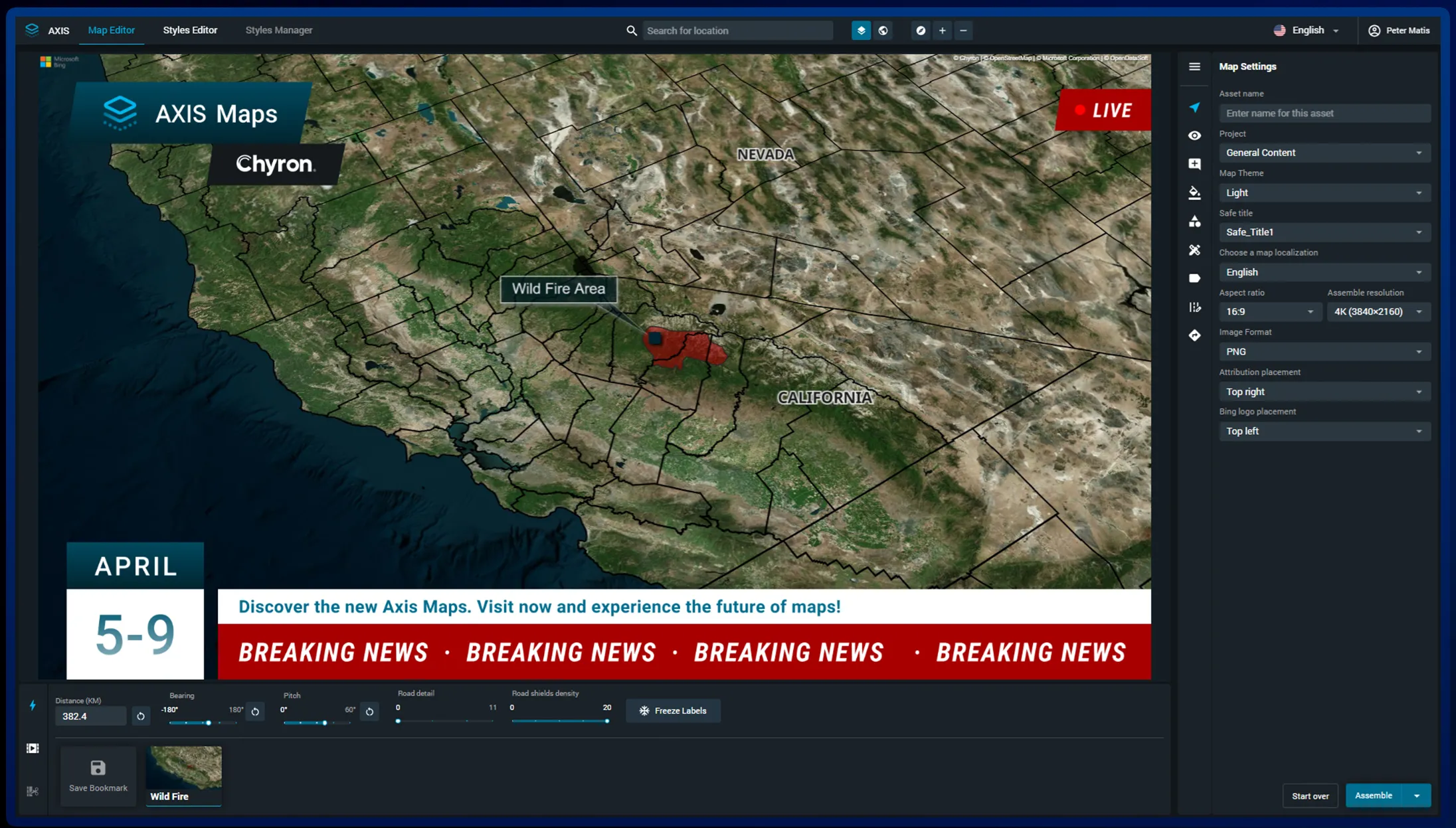Select the add annotation comment icon

(x=1194, y=164)
